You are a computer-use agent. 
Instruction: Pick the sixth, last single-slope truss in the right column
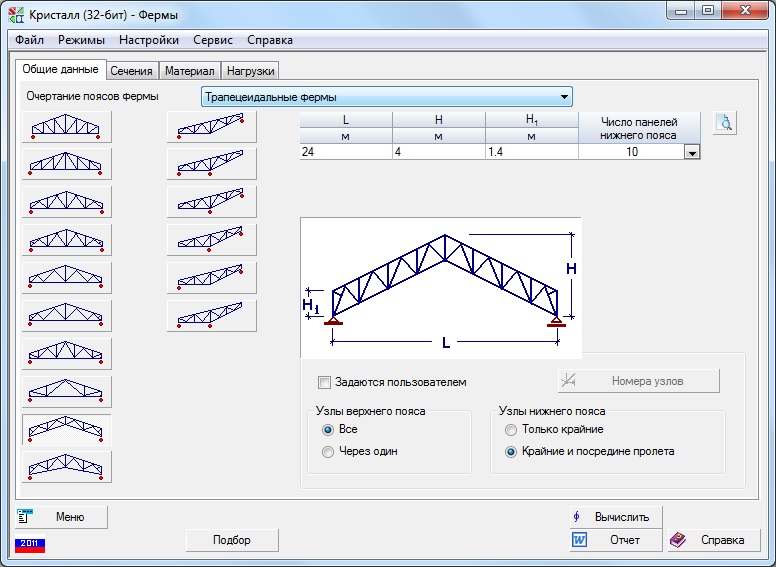(212, 316)
